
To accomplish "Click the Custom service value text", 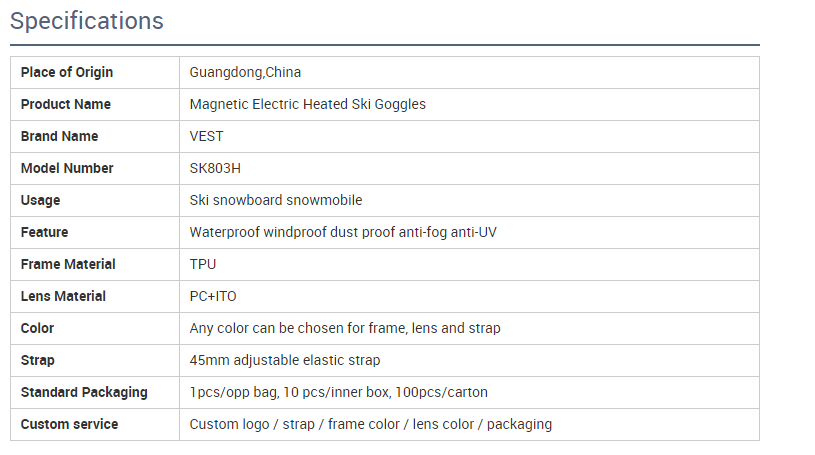I will click(371, 424).
